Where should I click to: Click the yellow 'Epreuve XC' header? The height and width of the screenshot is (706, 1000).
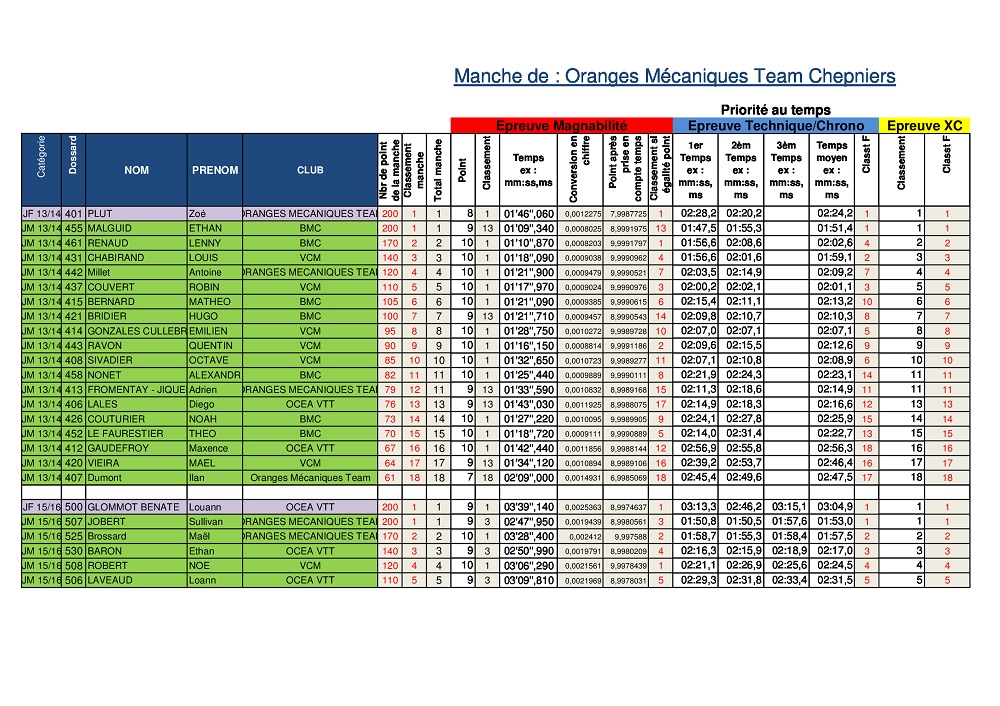coord(924,126)
